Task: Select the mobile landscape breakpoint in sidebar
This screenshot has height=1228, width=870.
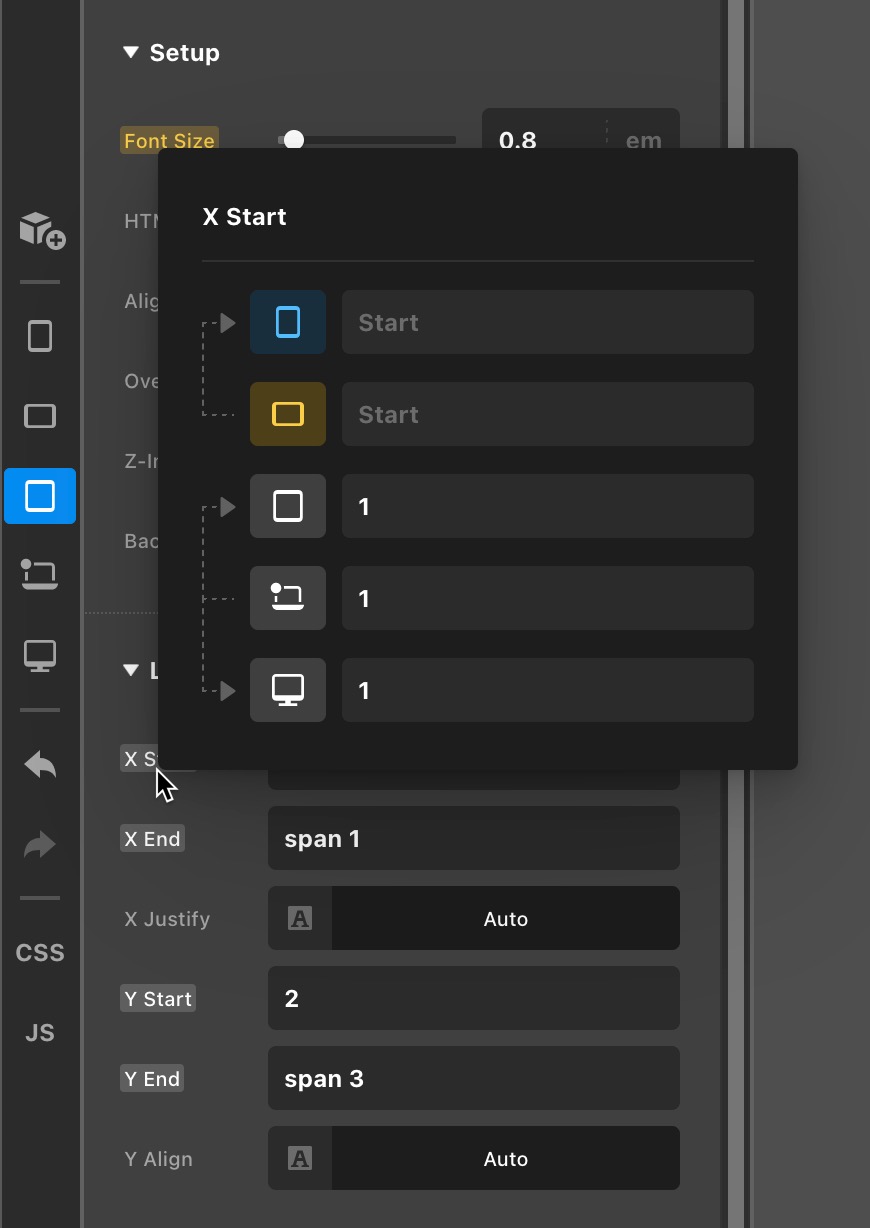Action: [40, 416]
